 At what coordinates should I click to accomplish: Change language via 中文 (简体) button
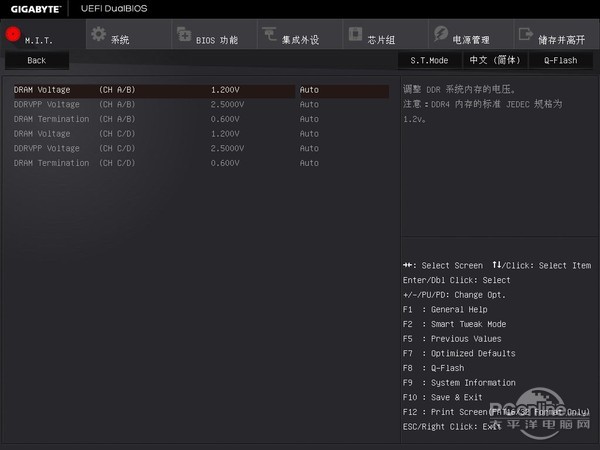[495, 60]
